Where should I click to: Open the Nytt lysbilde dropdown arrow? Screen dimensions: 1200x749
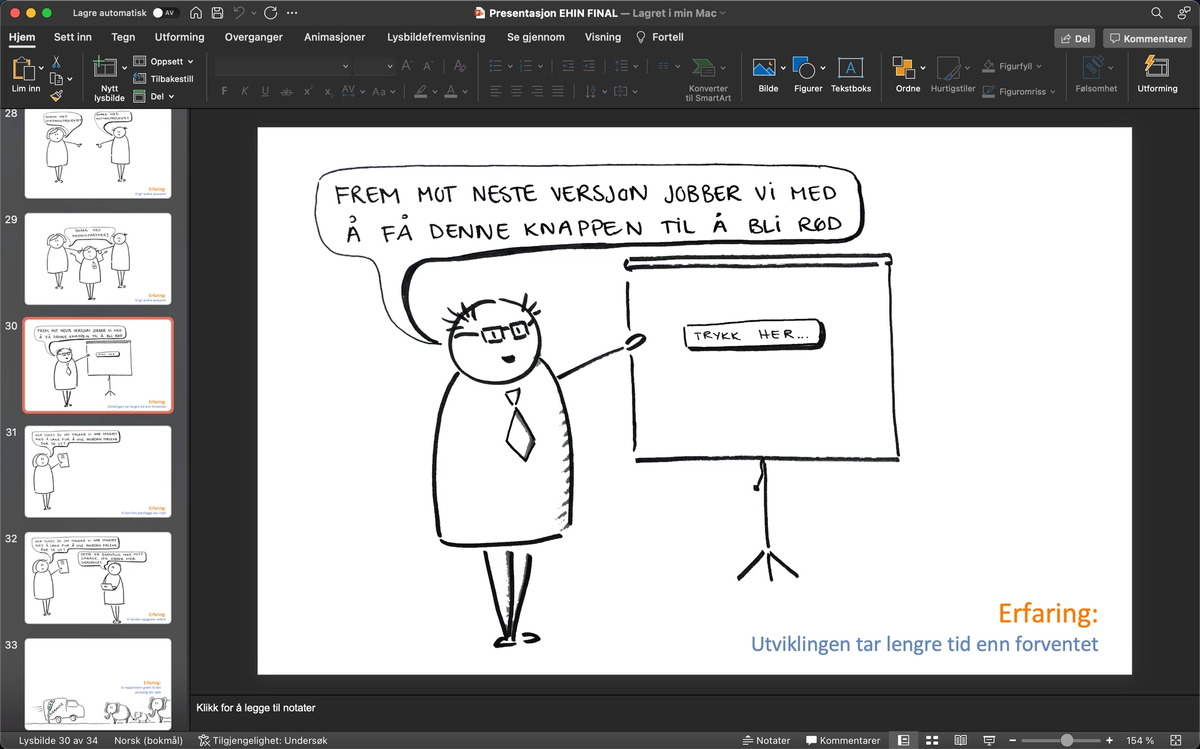pos(124,68)
